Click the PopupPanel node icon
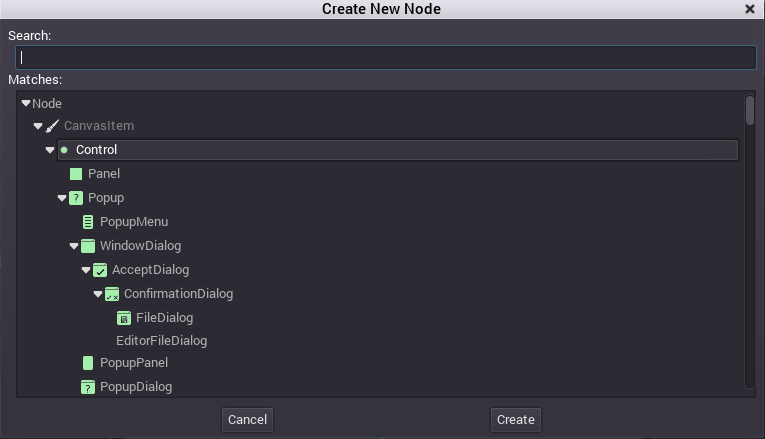The image size is (765, 439). pyautogui.click(x=88, y=363)
